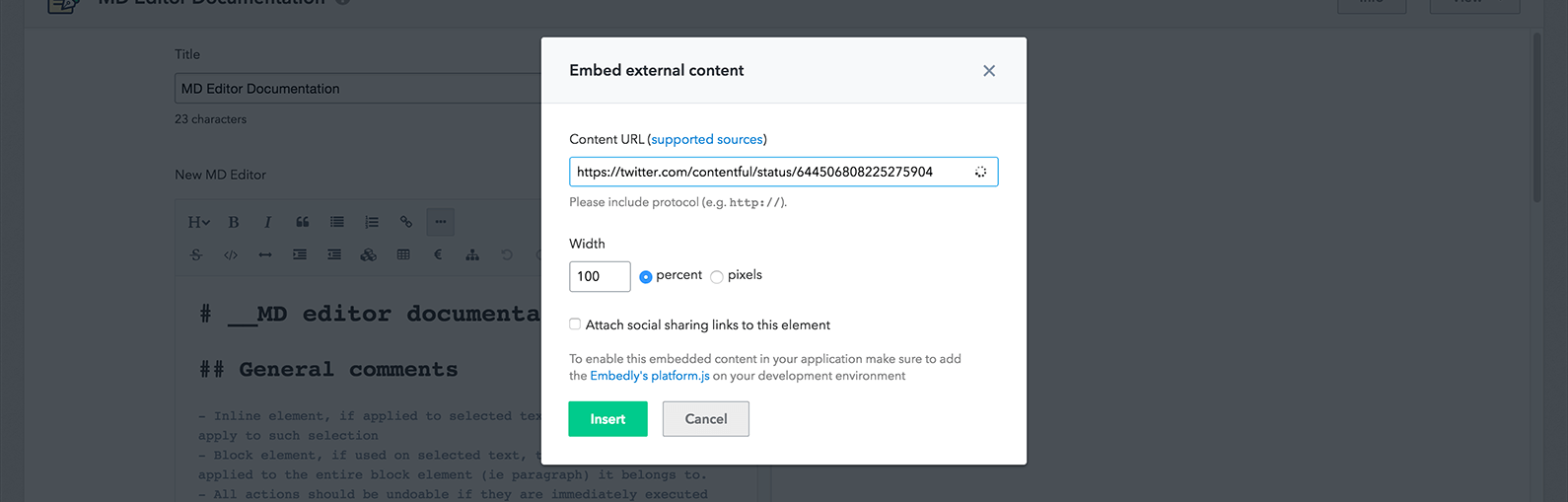Toggle bold formatting in the toolbar
This screenshot has height=502, width=1568.
coord(234,222)
